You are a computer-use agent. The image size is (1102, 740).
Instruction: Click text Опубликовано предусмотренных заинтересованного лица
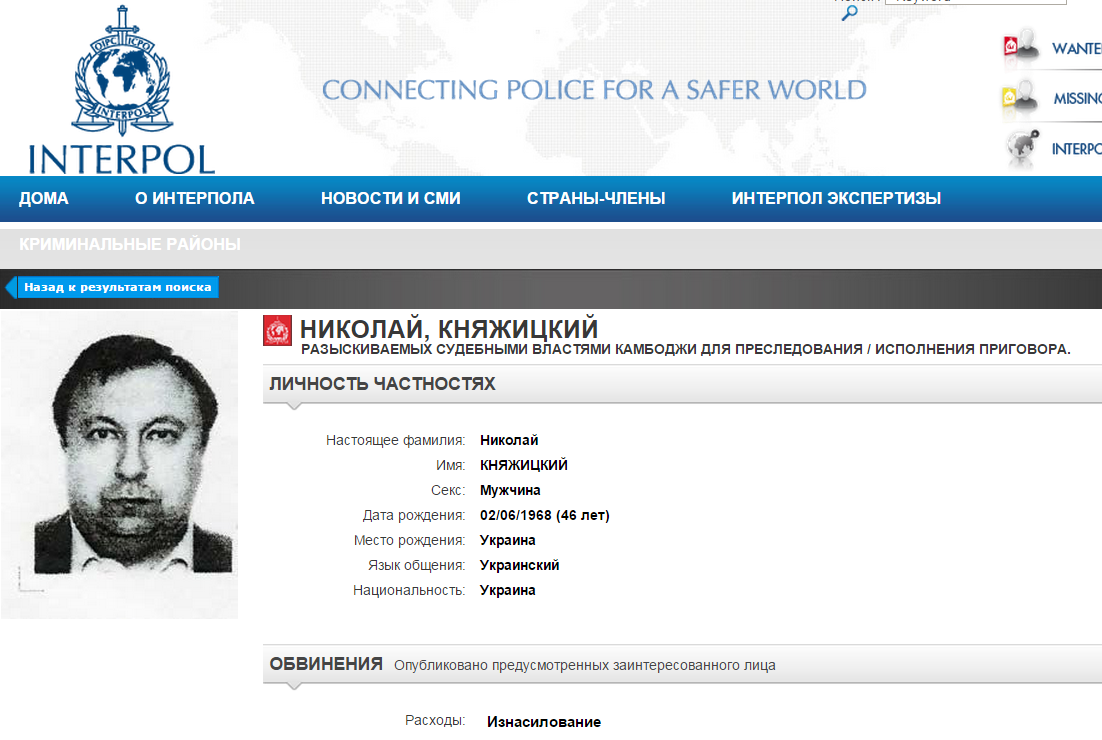pos(585,665)
